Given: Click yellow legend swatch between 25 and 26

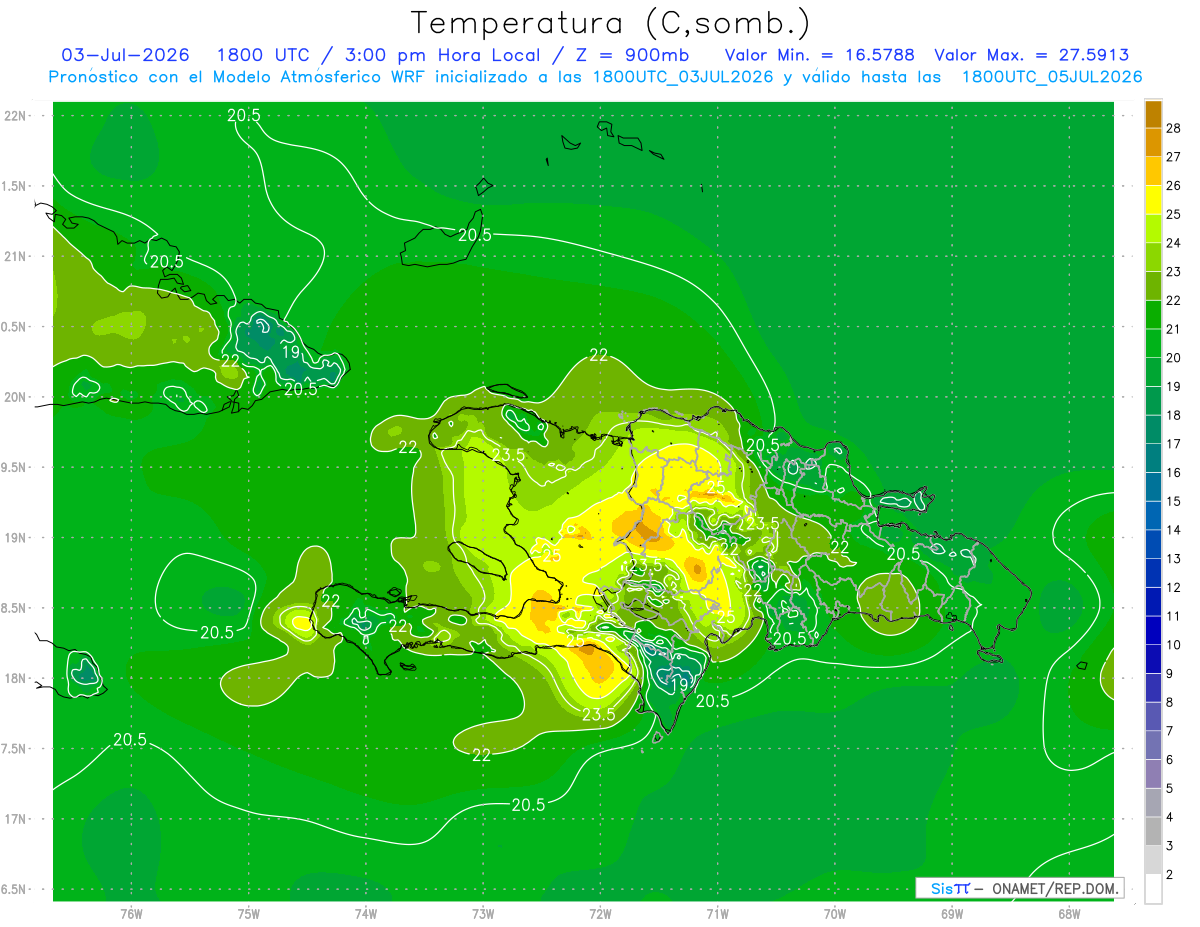Looking at the screenshot, I should (x=1153, y=199).
